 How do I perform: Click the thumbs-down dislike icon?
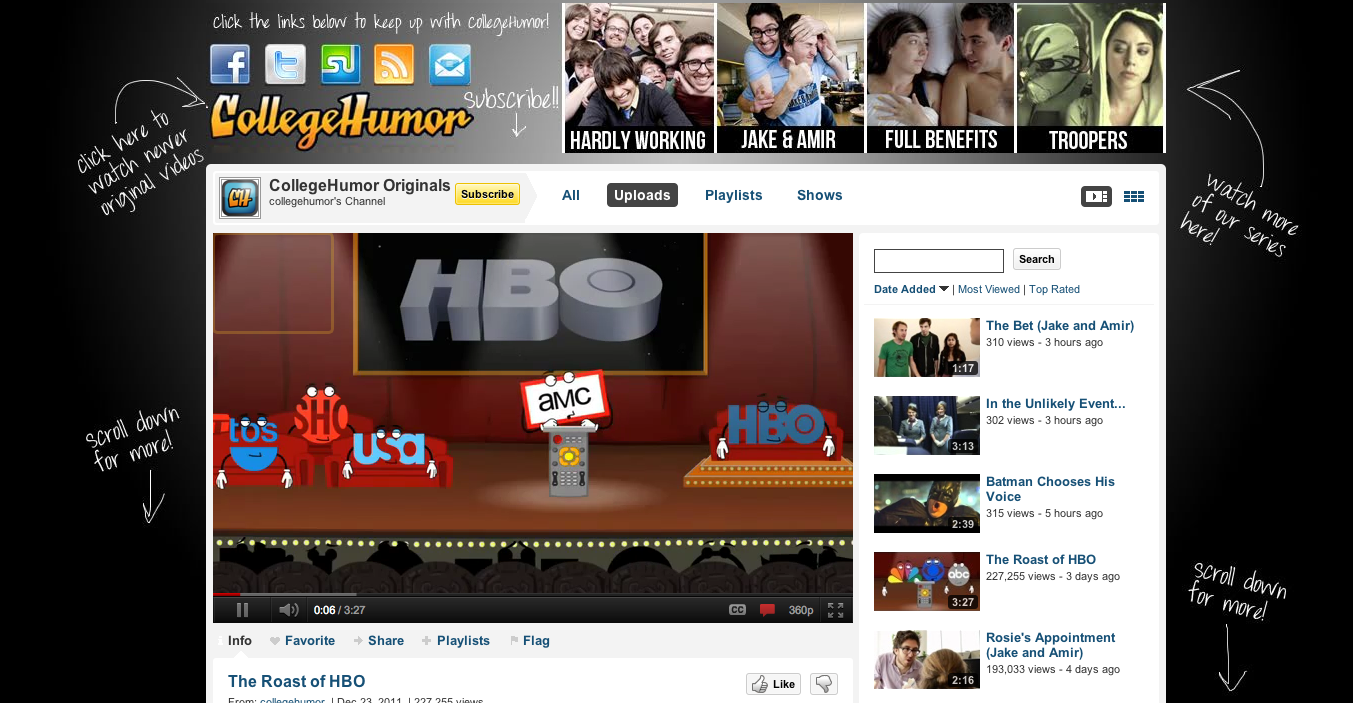point(824,684)
